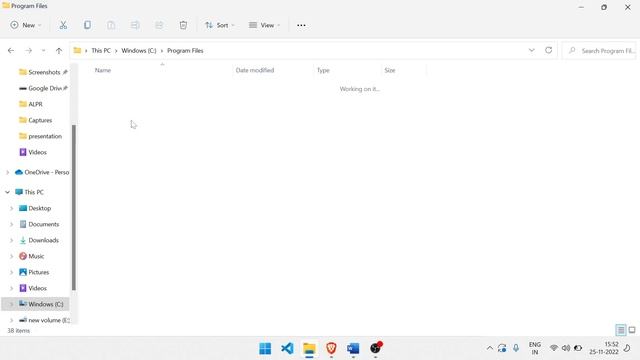The image size is (640, 360).
Task: Refresh the Program Files folder
Action: 549,50
